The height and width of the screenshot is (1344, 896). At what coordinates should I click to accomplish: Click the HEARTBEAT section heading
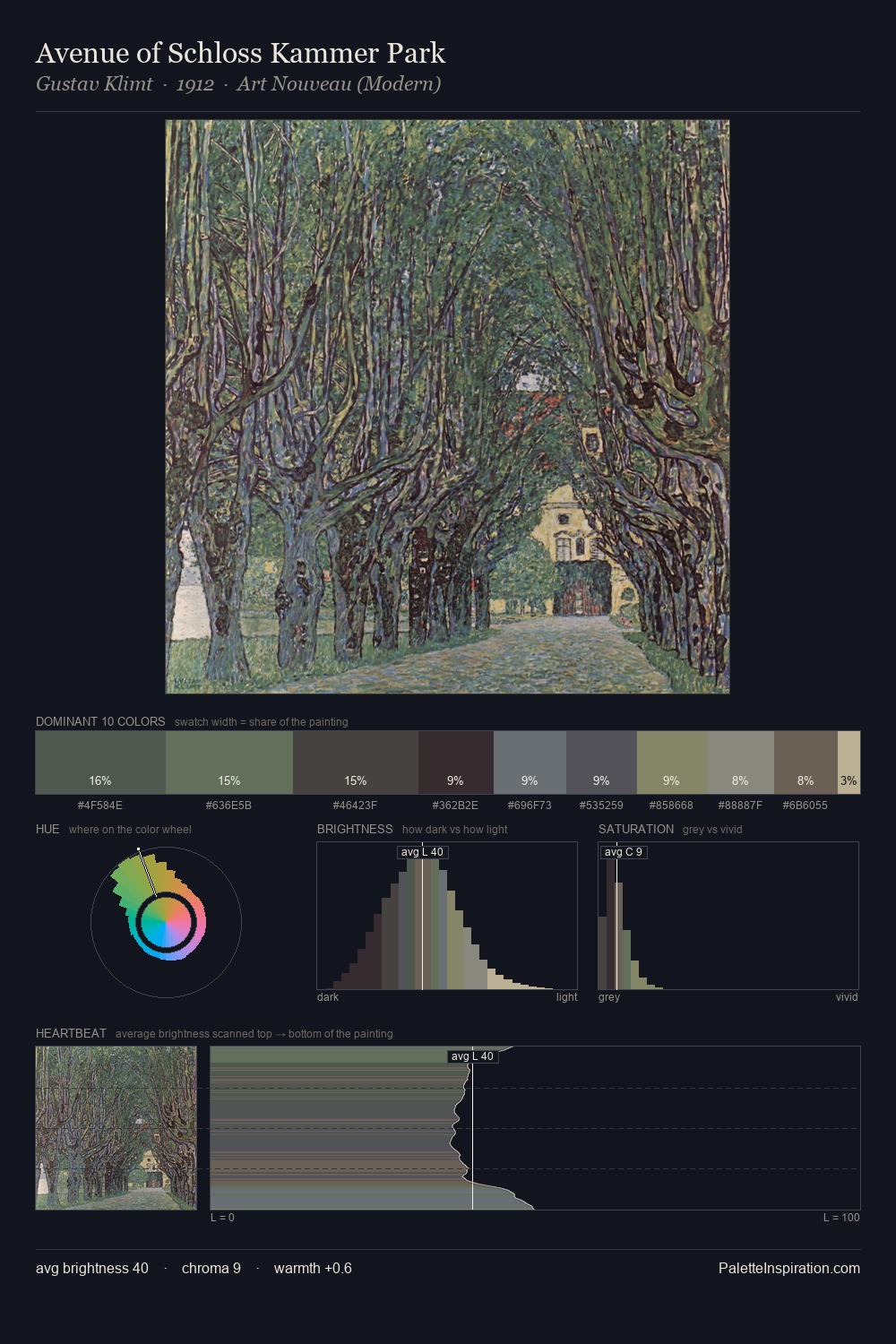[x=71, y=1033]
